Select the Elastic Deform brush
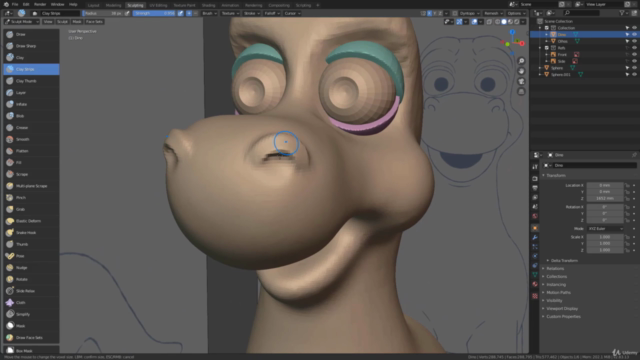The width and height of the screenshot is (640, 360). pyautogui.click(x=31, y=221)
